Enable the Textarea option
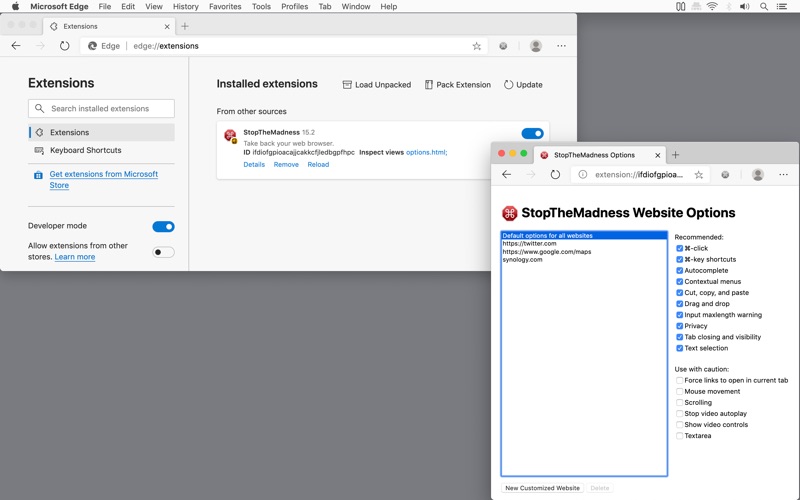800x500 pixels. 680,436
